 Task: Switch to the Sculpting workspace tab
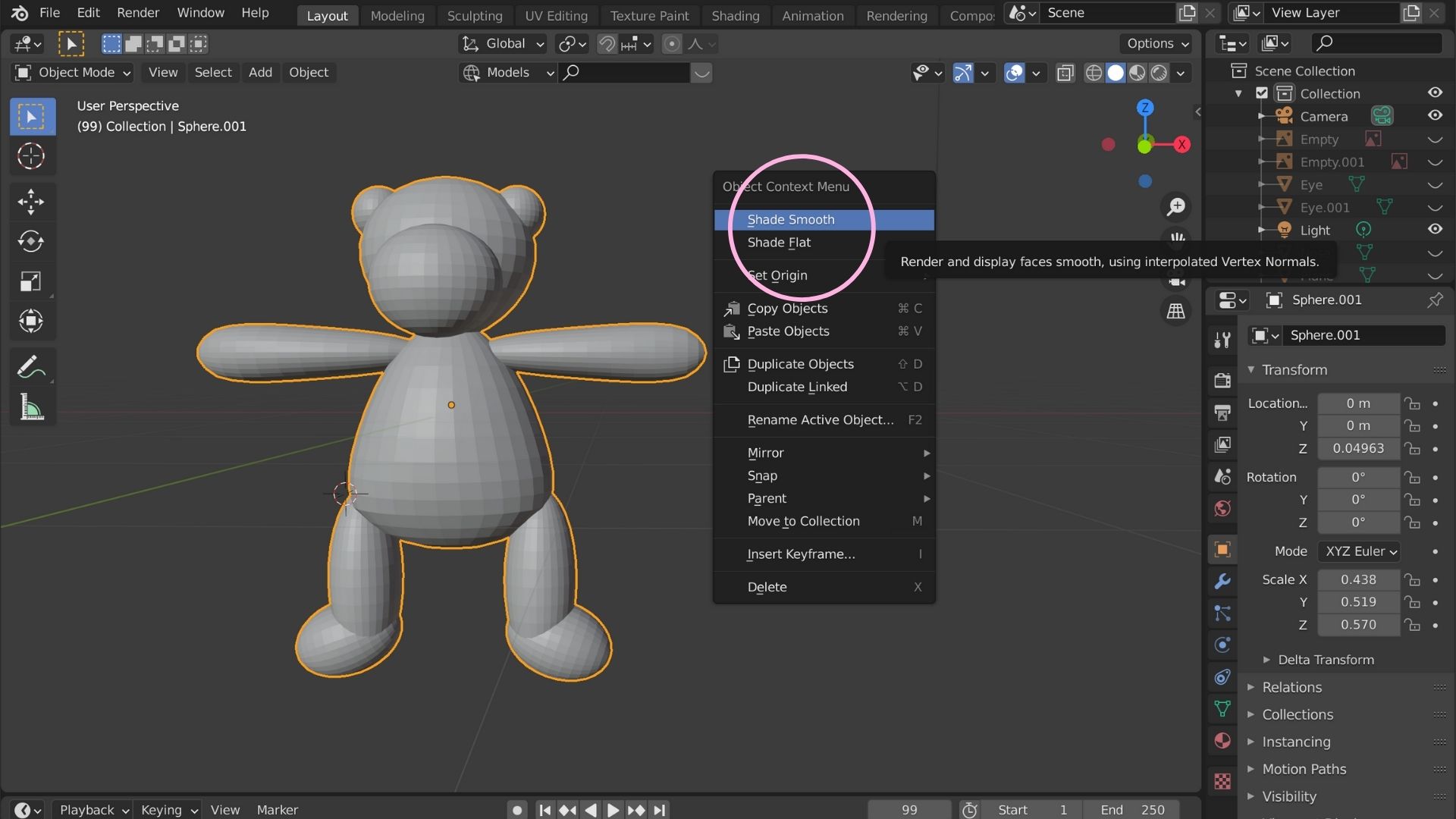475,15
